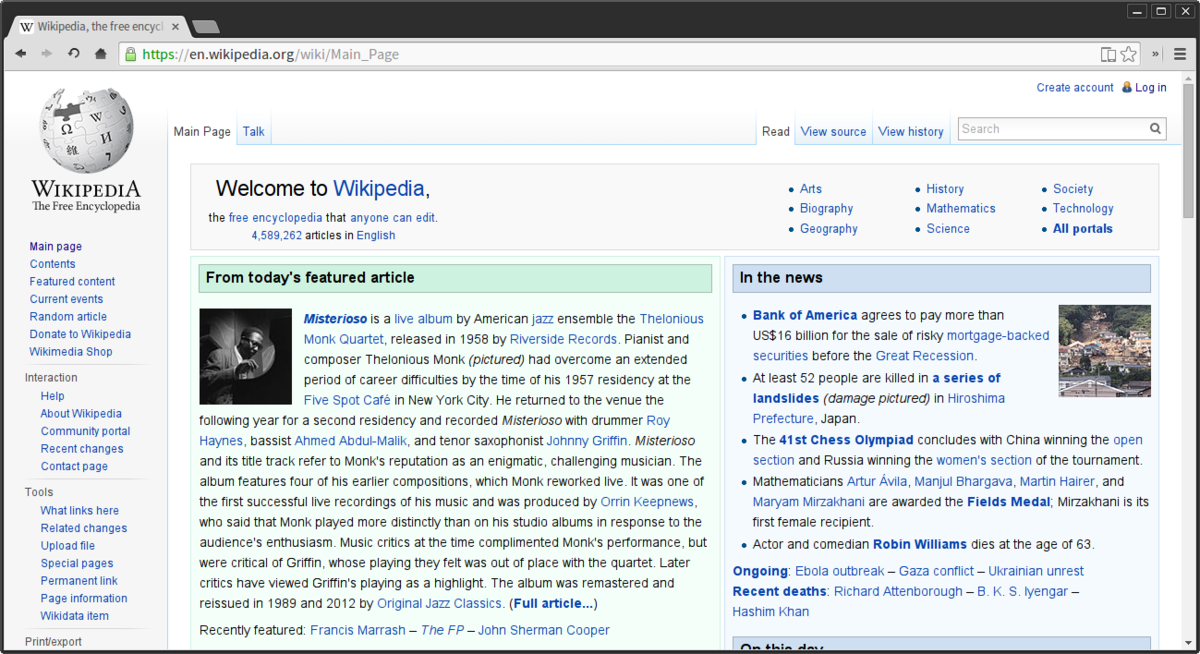
Task: Switch to the Talk tab
Action: (253, 130)
